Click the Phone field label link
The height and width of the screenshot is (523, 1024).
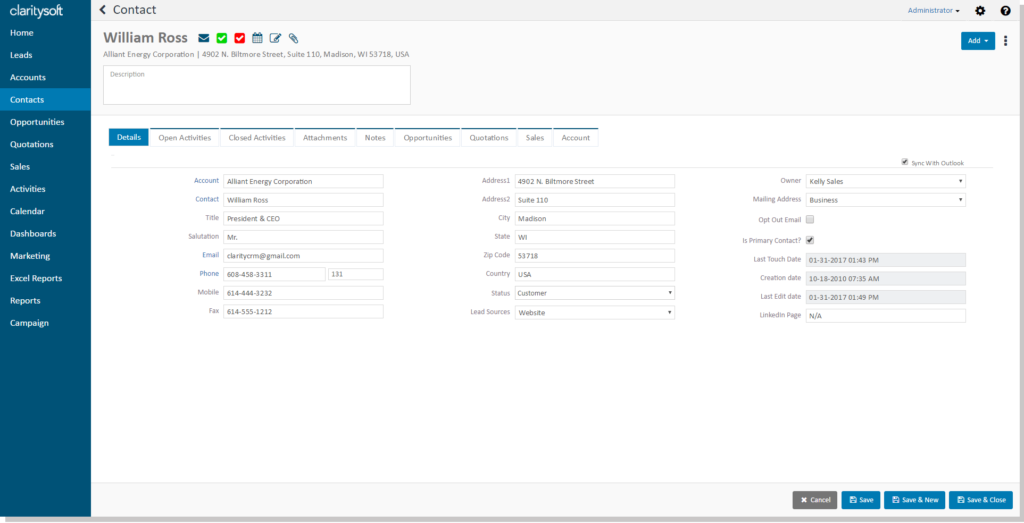(210, 274)
